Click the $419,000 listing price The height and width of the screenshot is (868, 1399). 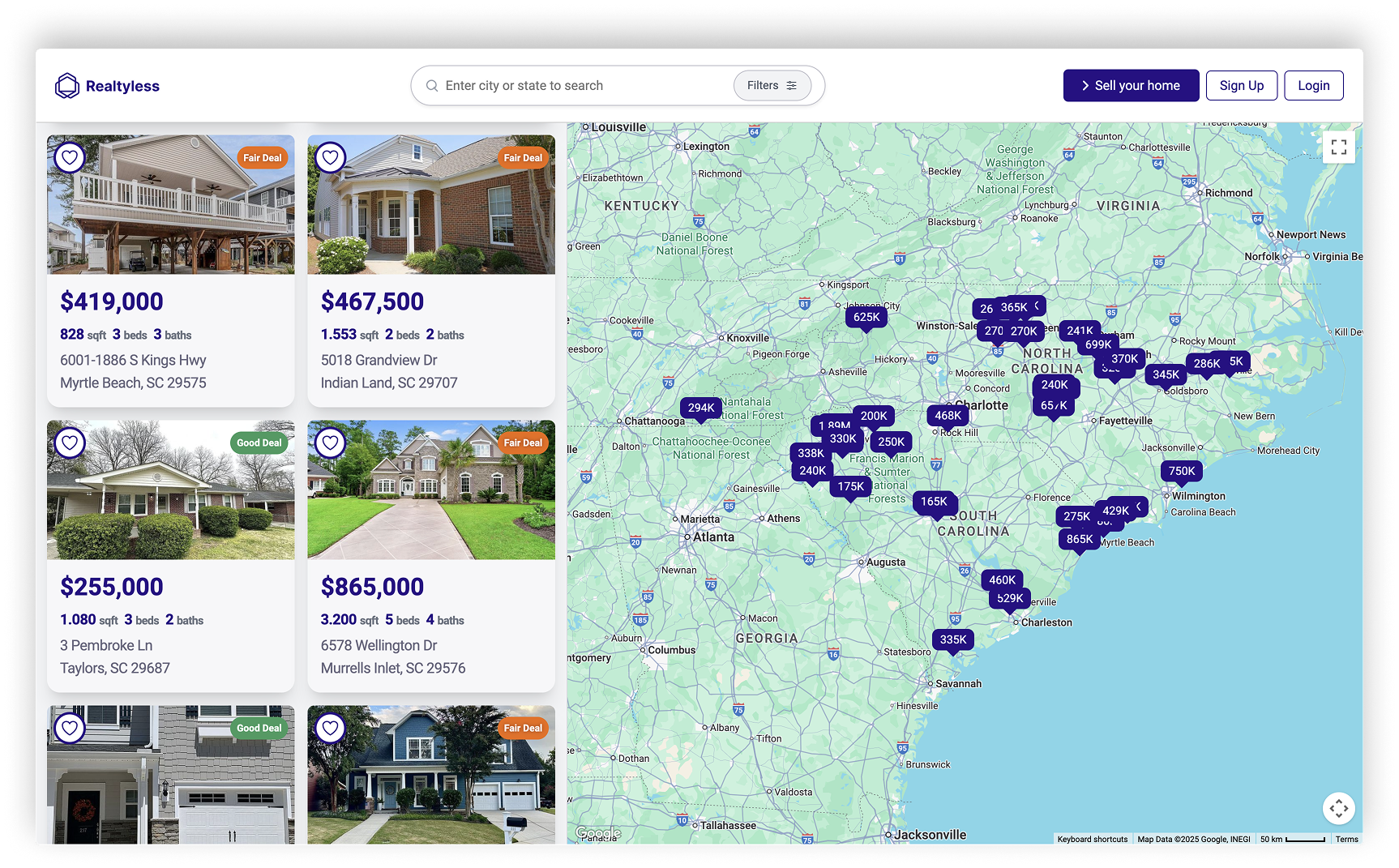click(112, 302)
